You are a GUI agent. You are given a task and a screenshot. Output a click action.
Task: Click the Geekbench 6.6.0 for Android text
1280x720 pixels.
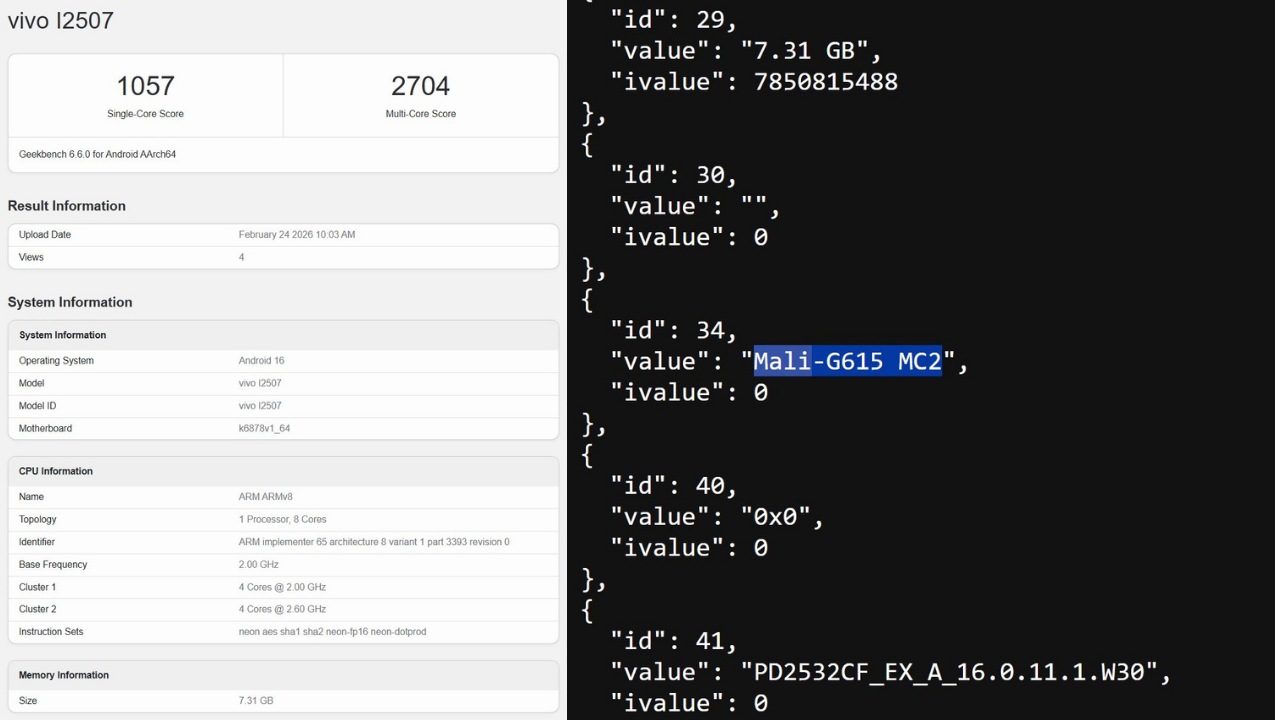pos(98,154)
